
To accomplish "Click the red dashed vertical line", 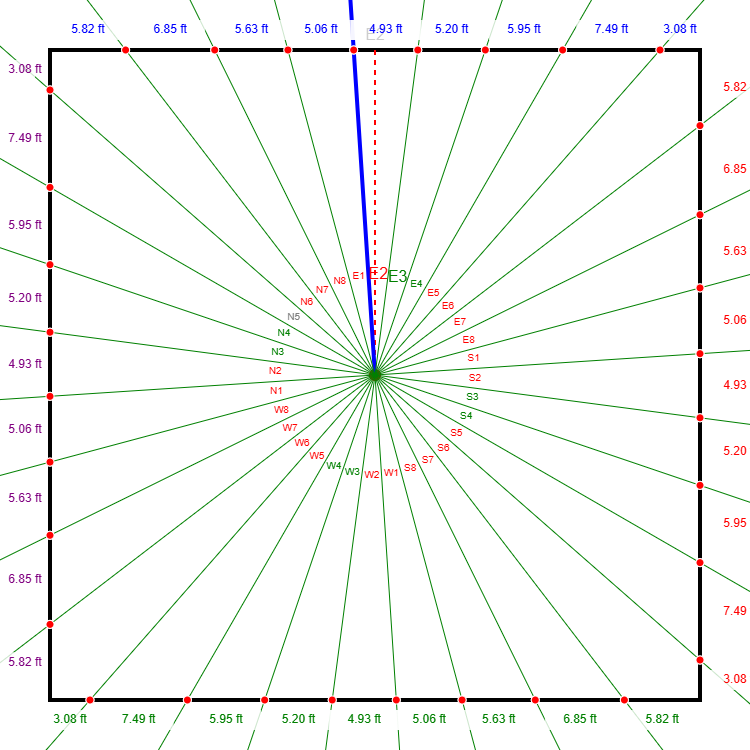I will tap(375, 212).
